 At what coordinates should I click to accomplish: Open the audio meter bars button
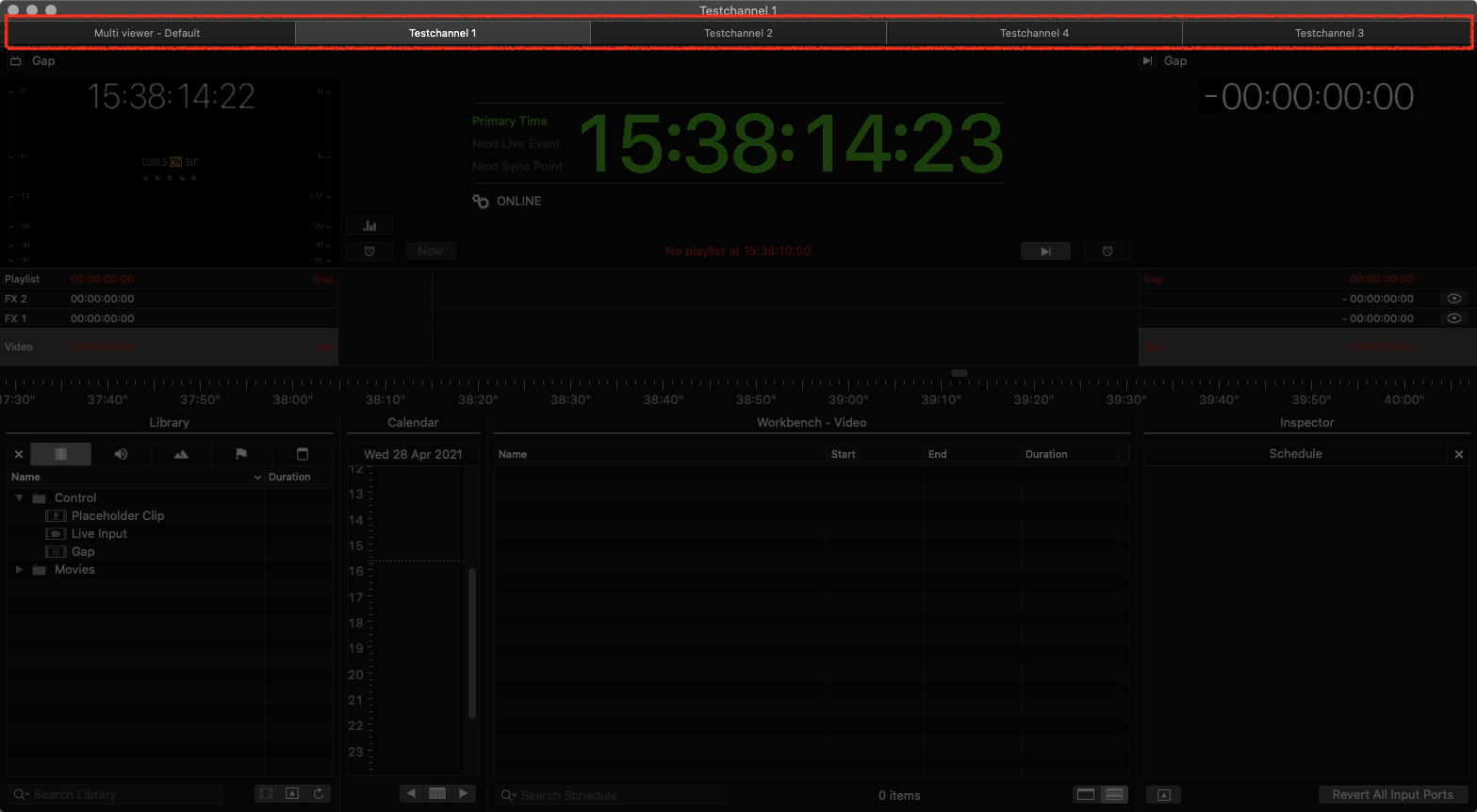click(369, 226)
